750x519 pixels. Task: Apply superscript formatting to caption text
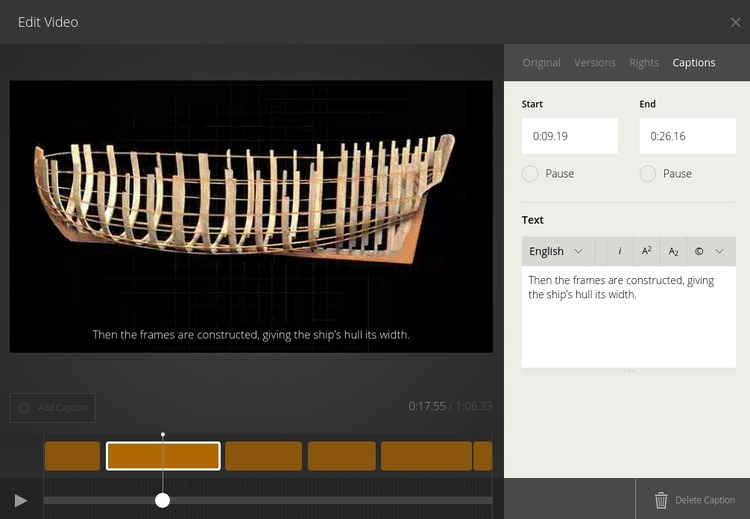pyautogui.click(x=647, y=251)
